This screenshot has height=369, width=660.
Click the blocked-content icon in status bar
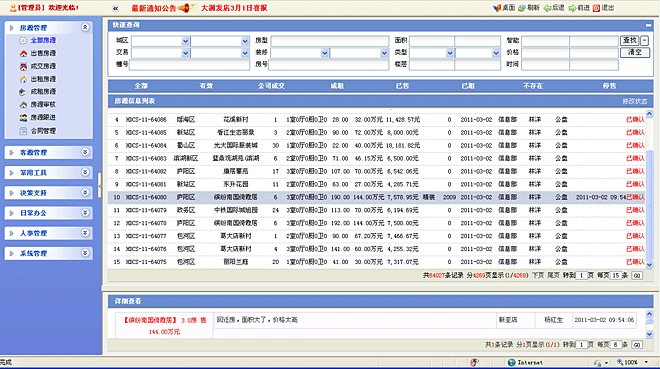[474, 362]
